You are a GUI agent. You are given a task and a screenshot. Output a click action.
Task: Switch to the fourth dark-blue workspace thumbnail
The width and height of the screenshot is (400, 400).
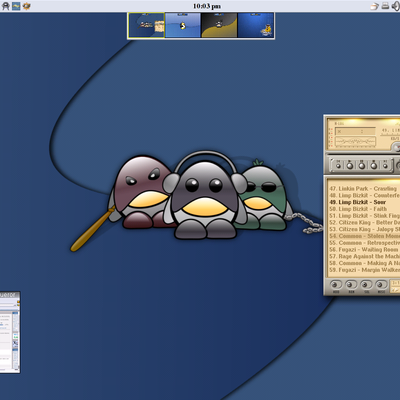[255, 25]
